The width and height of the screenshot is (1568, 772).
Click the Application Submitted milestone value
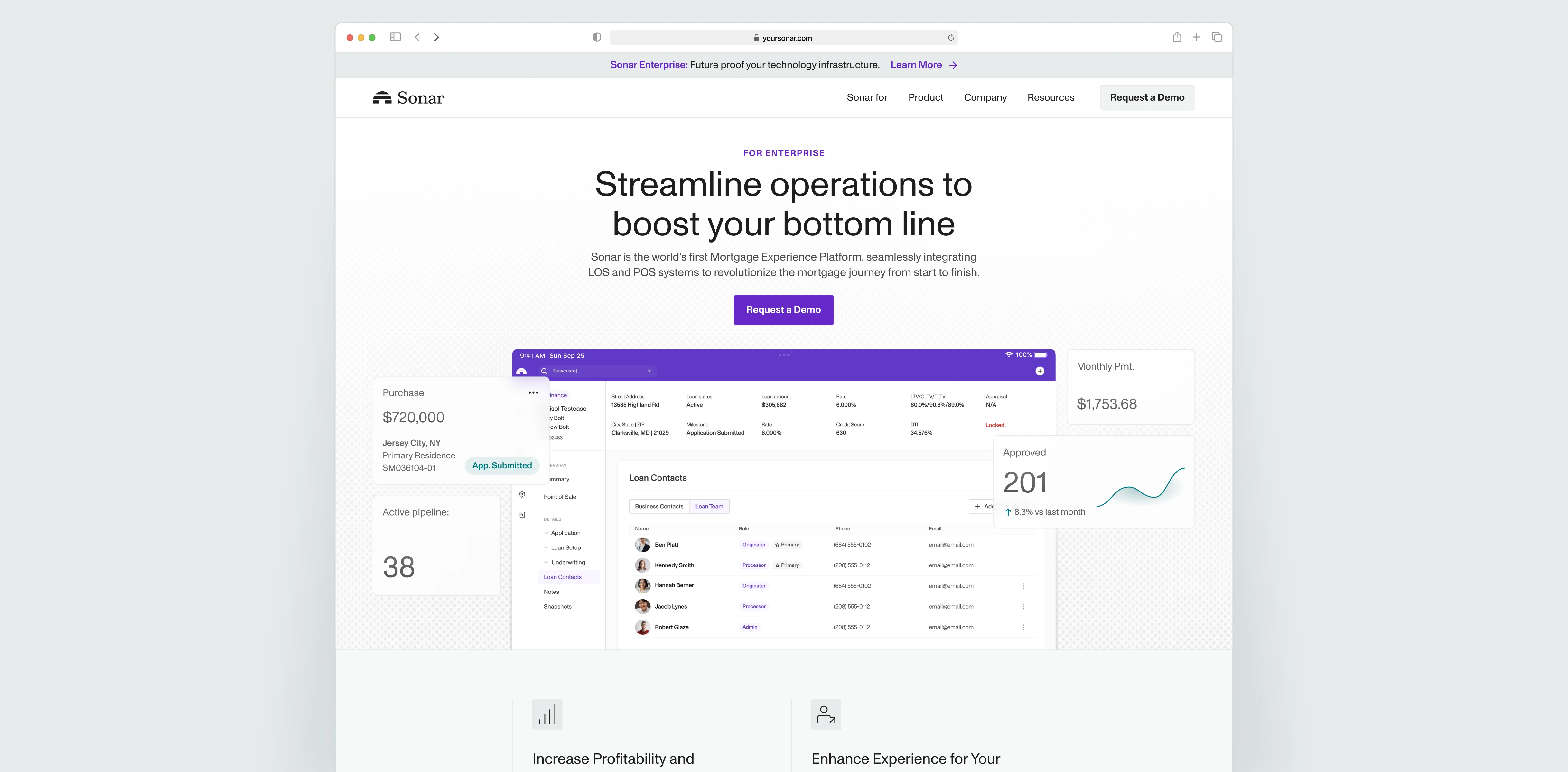pos(715,433)
